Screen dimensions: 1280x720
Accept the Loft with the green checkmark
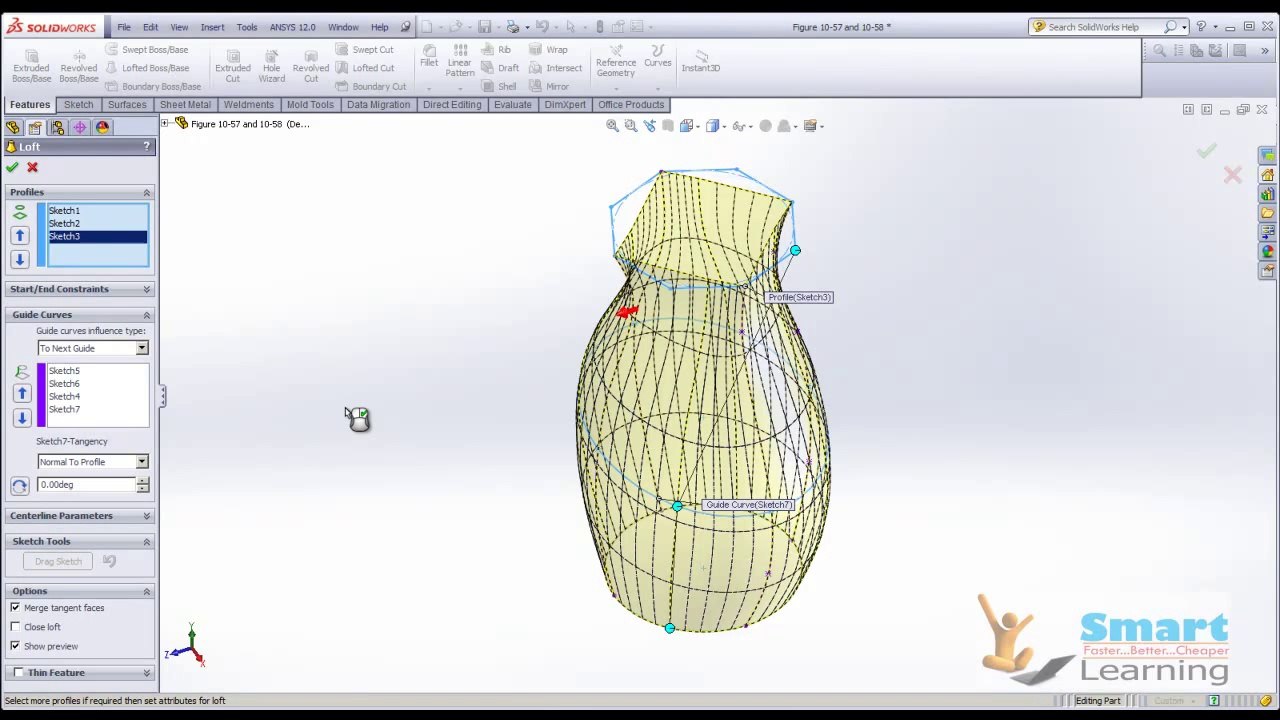click(x=12, y=168)
